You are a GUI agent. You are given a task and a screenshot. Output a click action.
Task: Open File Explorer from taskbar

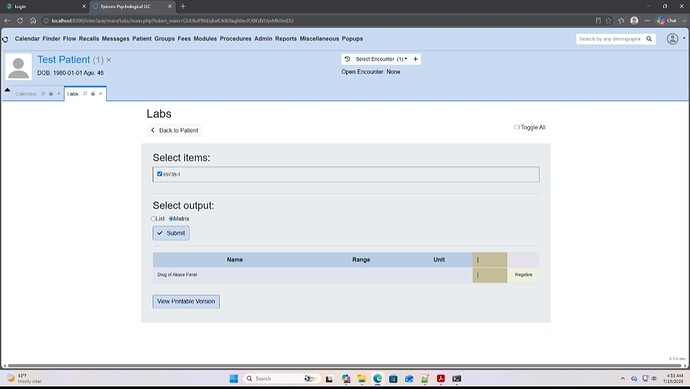[x=362, y=378]
